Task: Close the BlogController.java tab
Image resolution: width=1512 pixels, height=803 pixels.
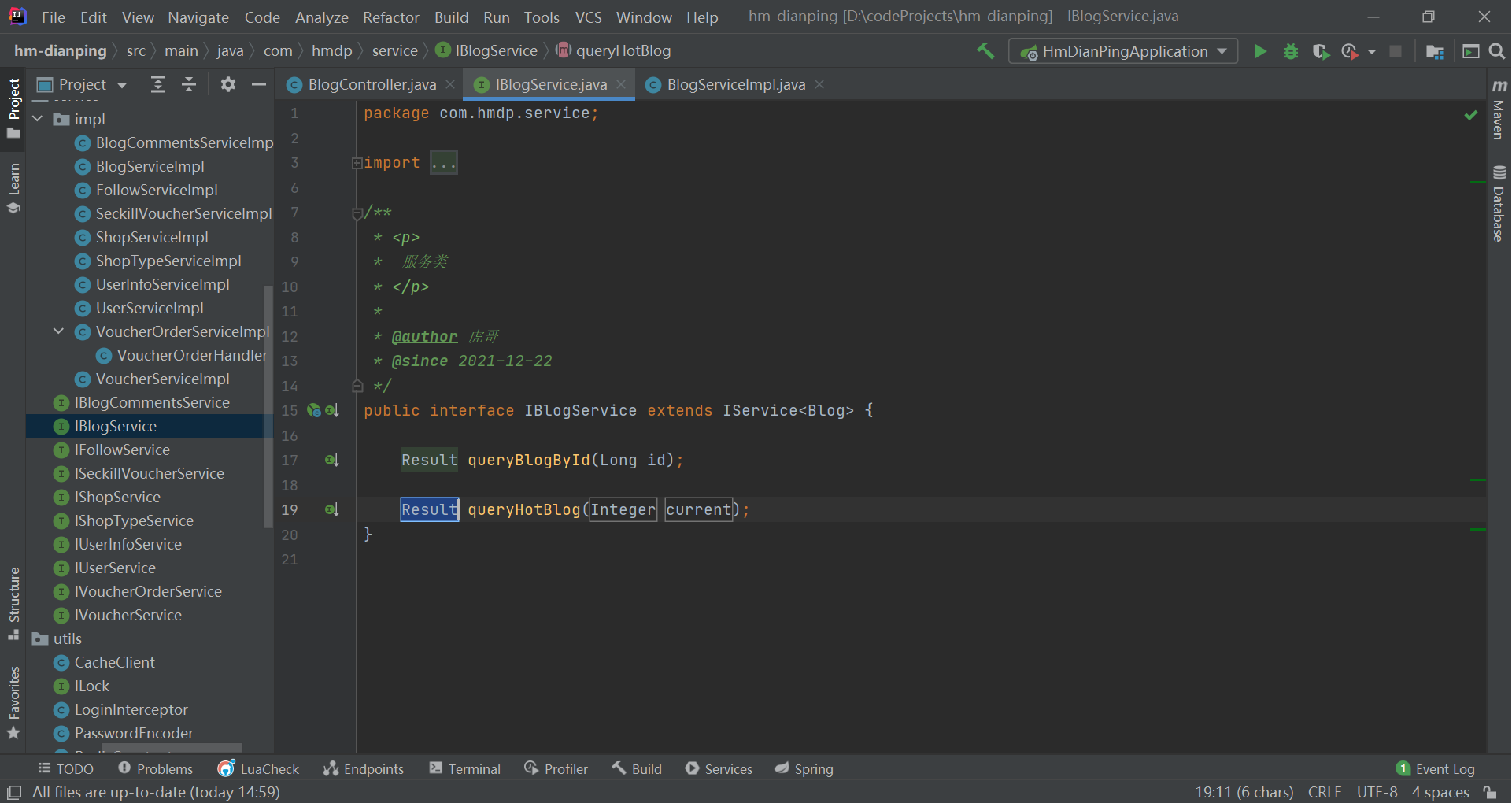Action: coord(450,84)
